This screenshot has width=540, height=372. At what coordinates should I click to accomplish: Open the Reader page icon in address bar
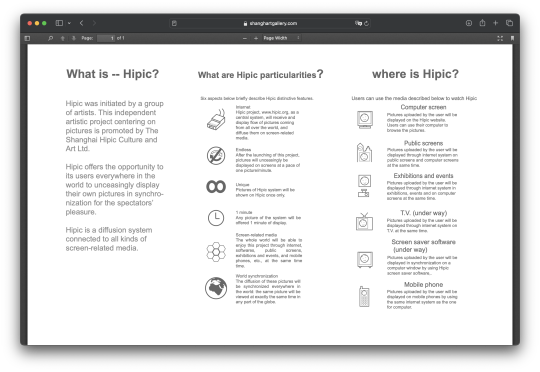click(x=174, y=23)
